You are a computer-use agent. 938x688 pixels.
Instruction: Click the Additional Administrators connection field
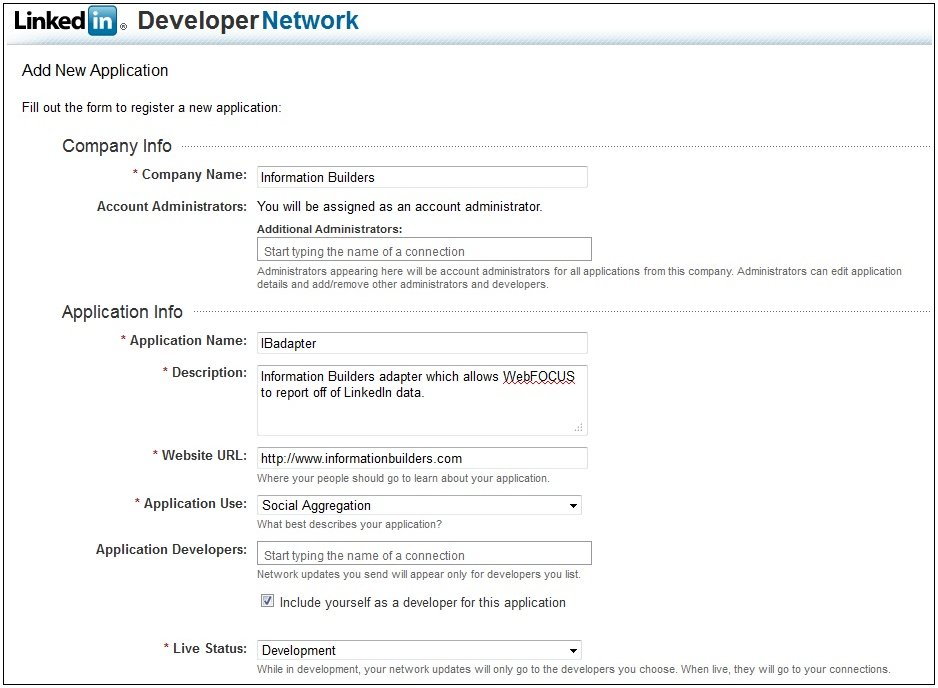[424, 249]
